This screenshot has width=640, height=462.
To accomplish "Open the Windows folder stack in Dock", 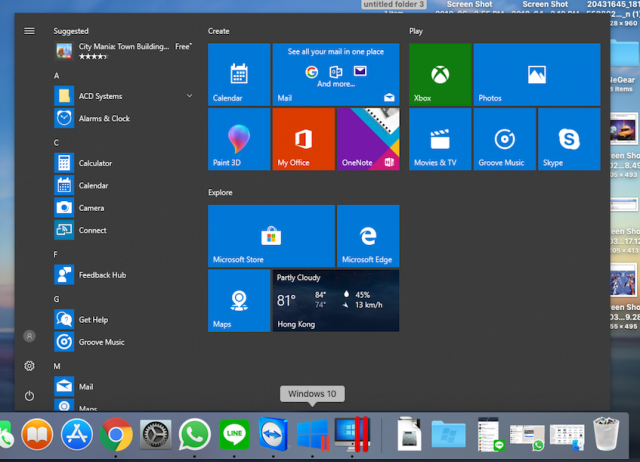I will (448, 435).
